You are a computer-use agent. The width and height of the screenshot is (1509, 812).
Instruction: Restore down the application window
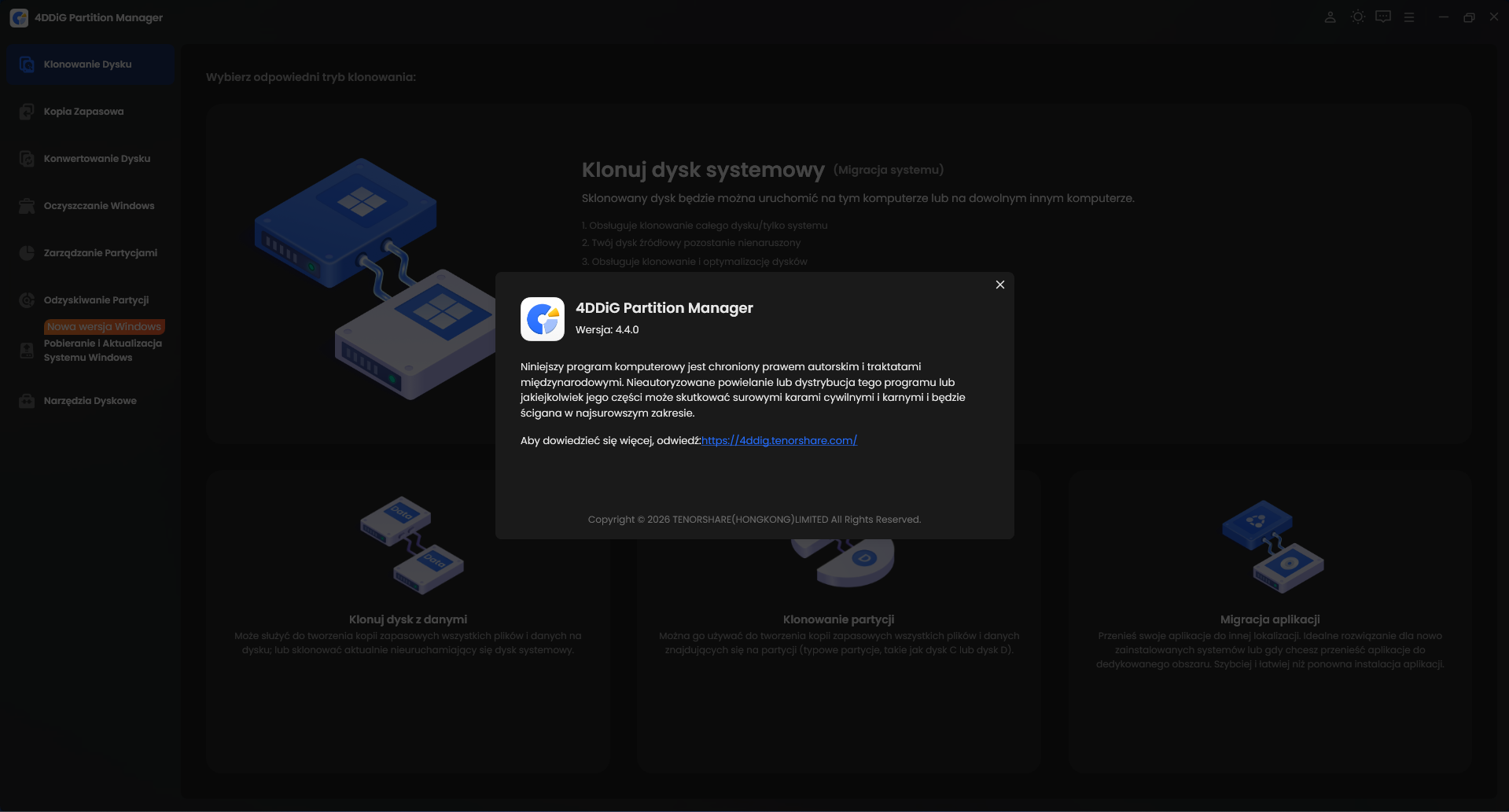(x=1469, y=17)
